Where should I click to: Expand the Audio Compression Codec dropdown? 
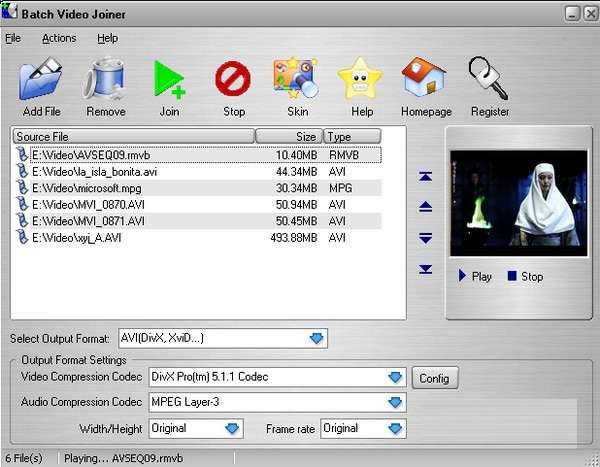point(396,403)
